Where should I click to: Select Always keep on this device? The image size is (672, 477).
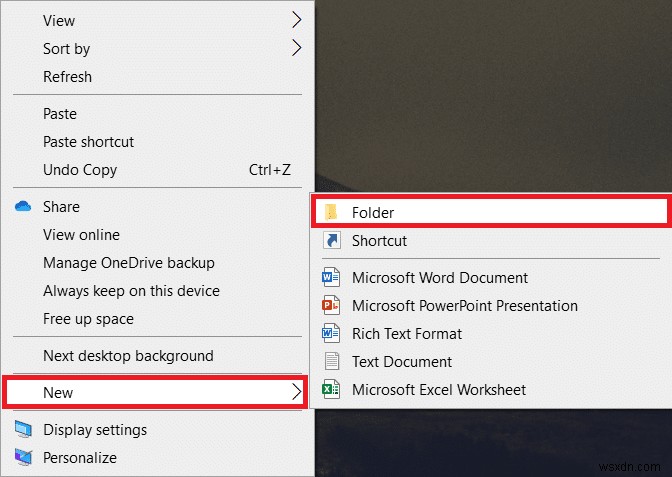[131, 291]
